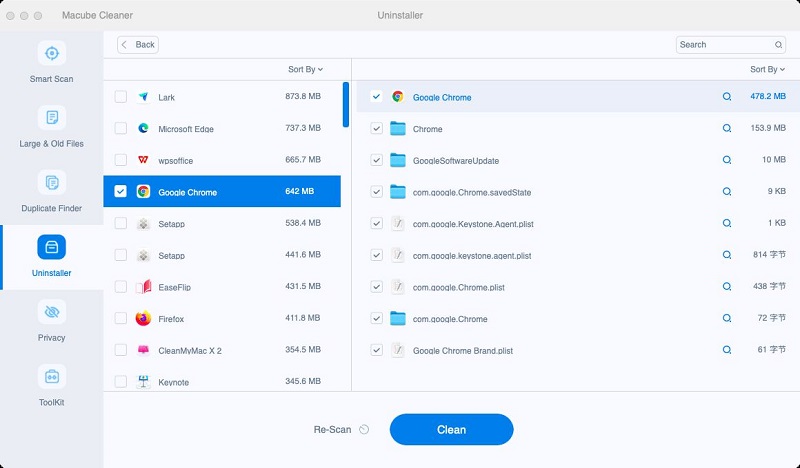Screen dimensions: 800x468
Task: Click the Keynote app icon
Action: 143,382
